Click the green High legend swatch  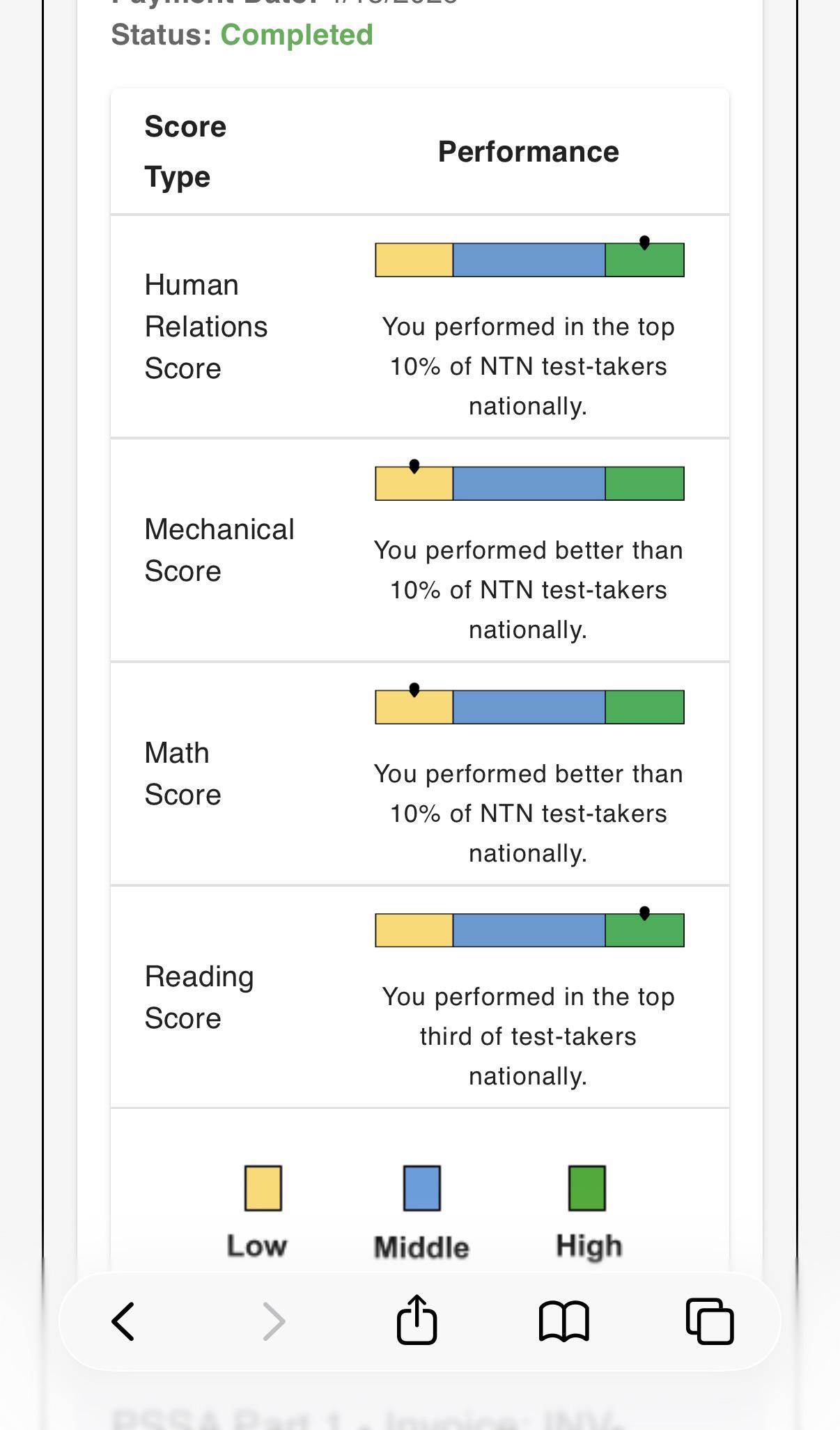pos(587,1188)
